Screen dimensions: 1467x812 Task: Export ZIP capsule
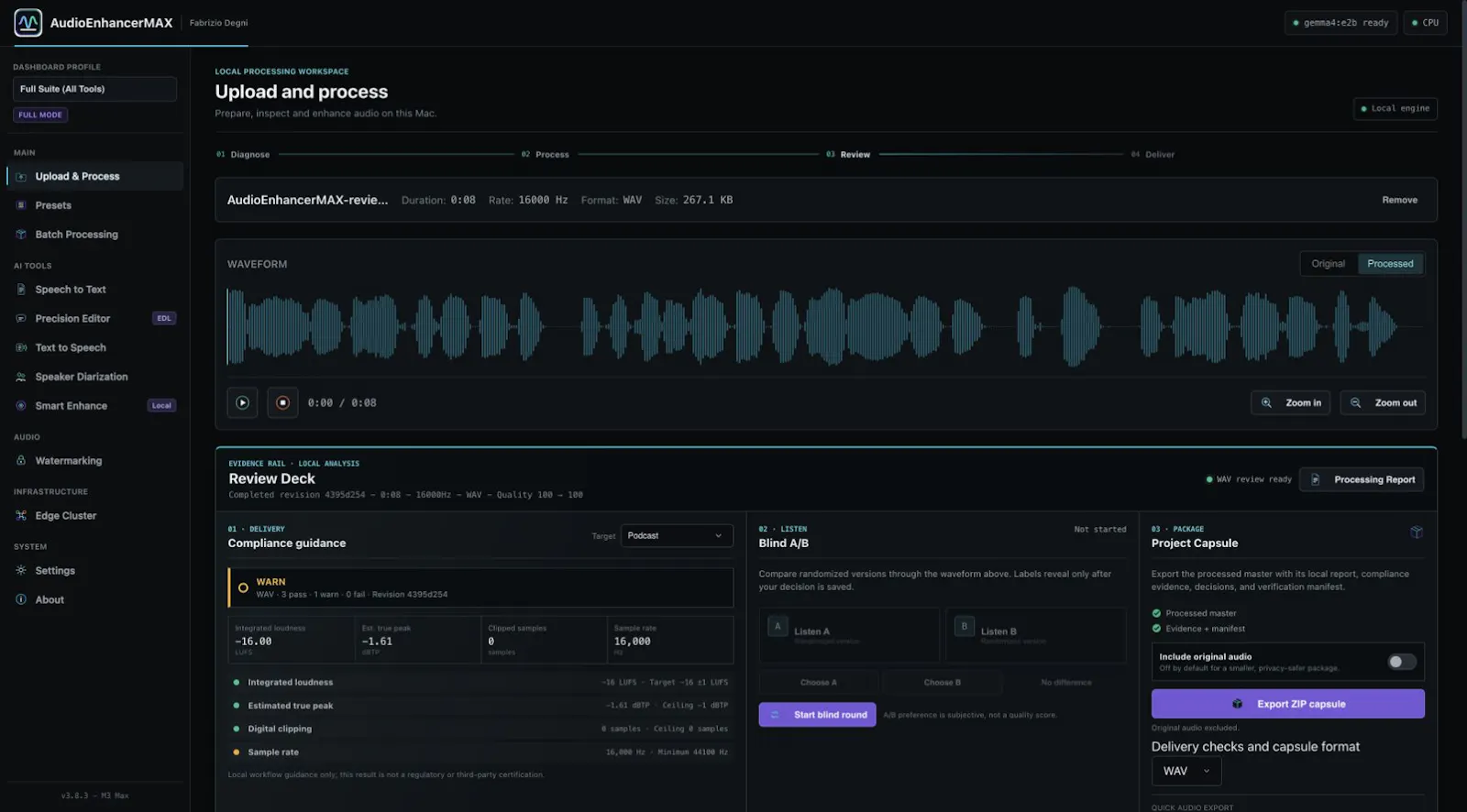coord(1287,704)
